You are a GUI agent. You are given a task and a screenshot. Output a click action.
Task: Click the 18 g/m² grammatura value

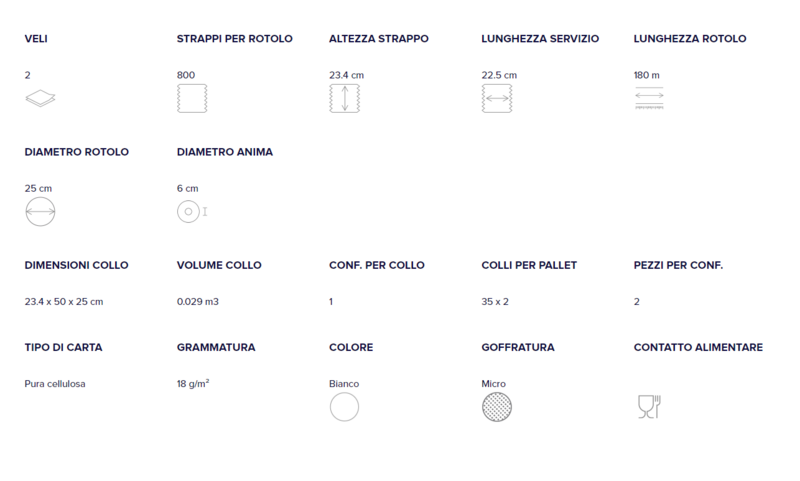coord(193,383)
